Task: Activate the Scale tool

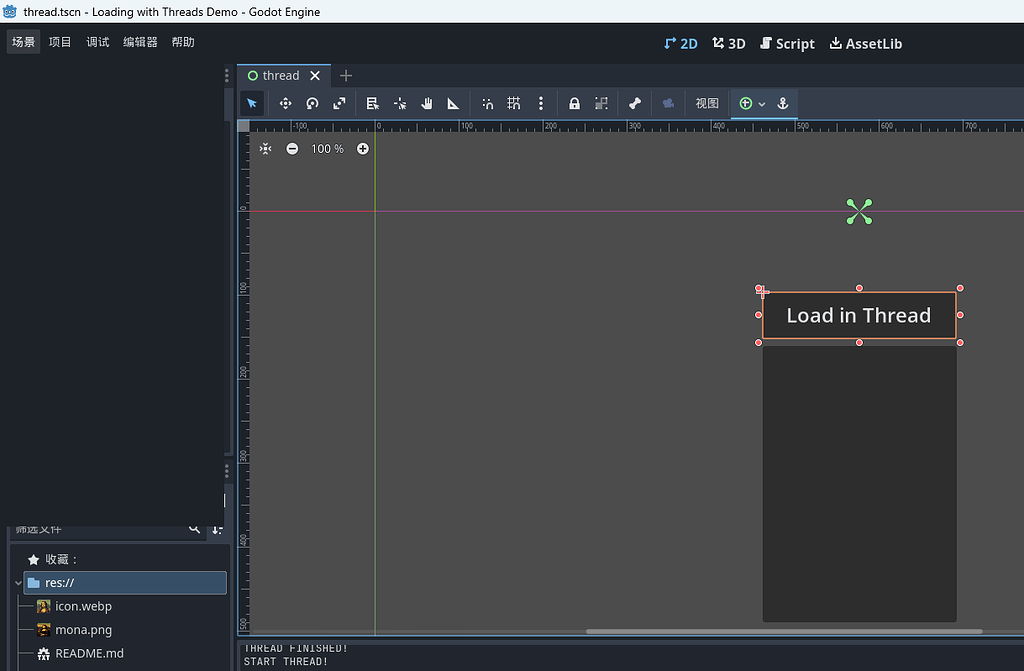Action: (339, 103)
